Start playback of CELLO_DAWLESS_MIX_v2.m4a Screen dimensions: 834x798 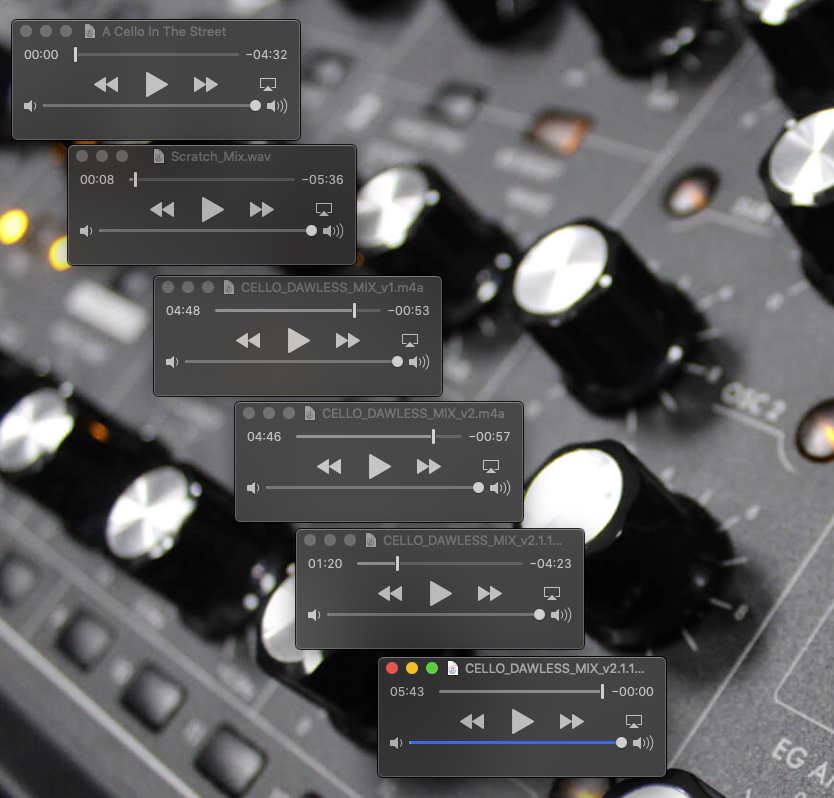[379, 466]
